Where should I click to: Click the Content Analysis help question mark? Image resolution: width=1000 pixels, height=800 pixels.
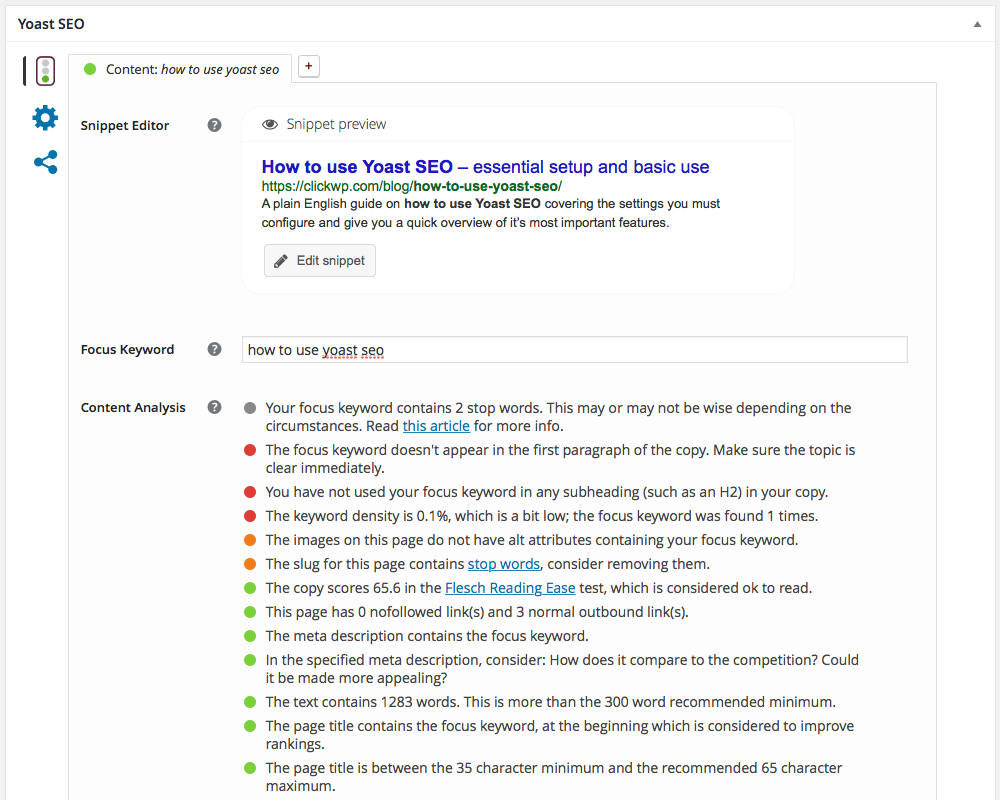point(214,408)
